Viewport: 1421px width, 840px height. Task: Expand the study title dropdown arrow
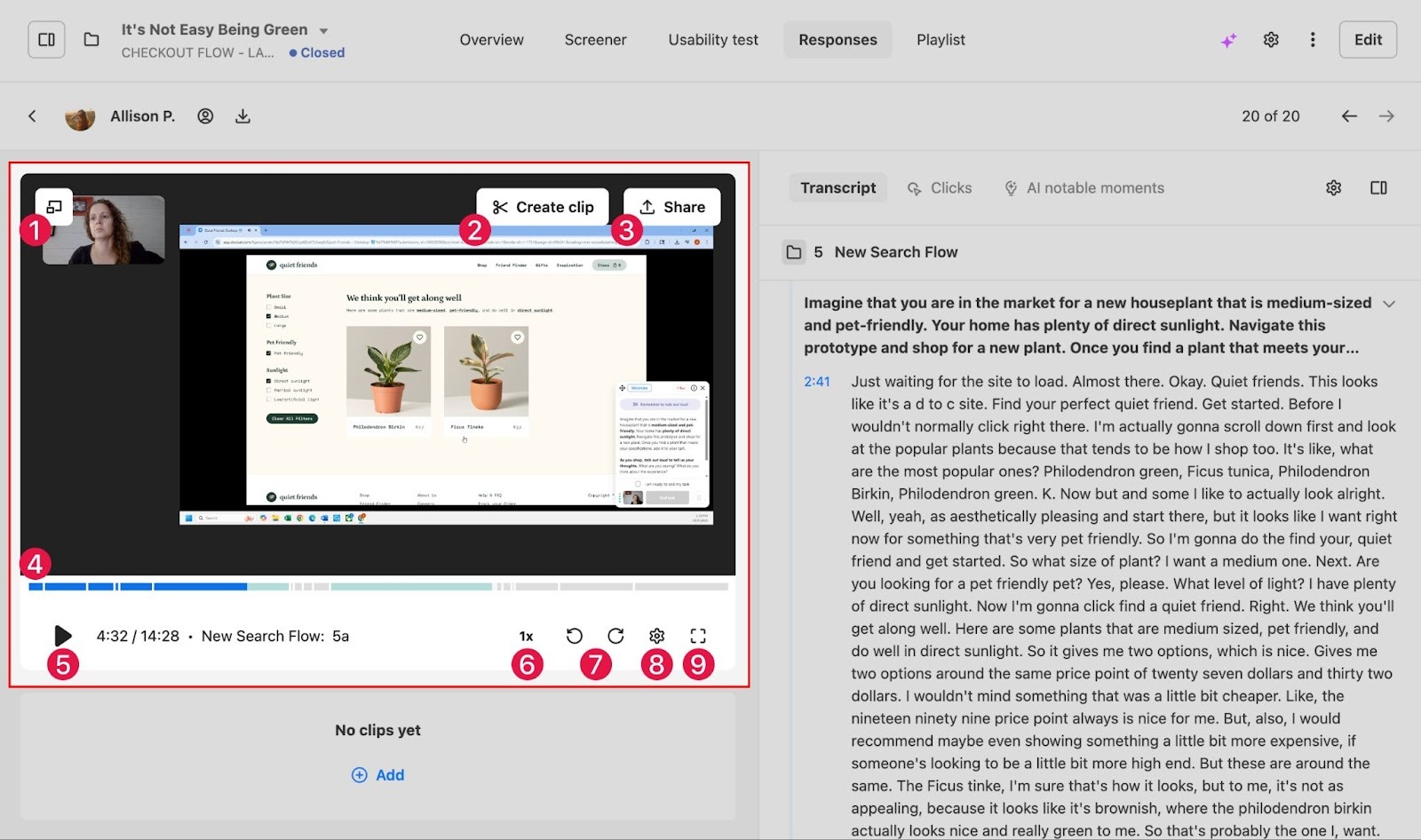point(323,31)
